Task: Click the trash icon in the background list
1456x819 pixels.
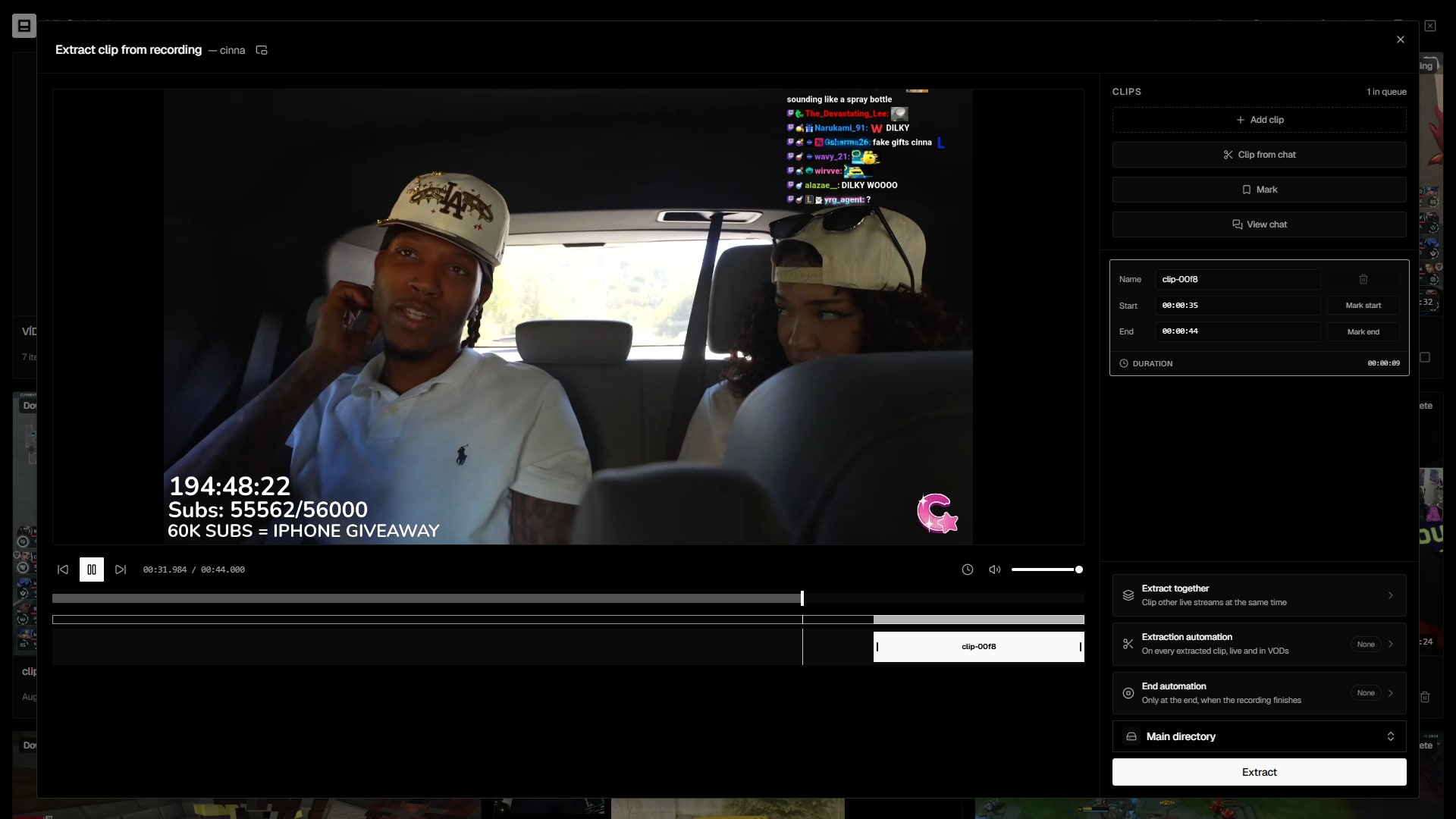Action: coord(1425,697)
